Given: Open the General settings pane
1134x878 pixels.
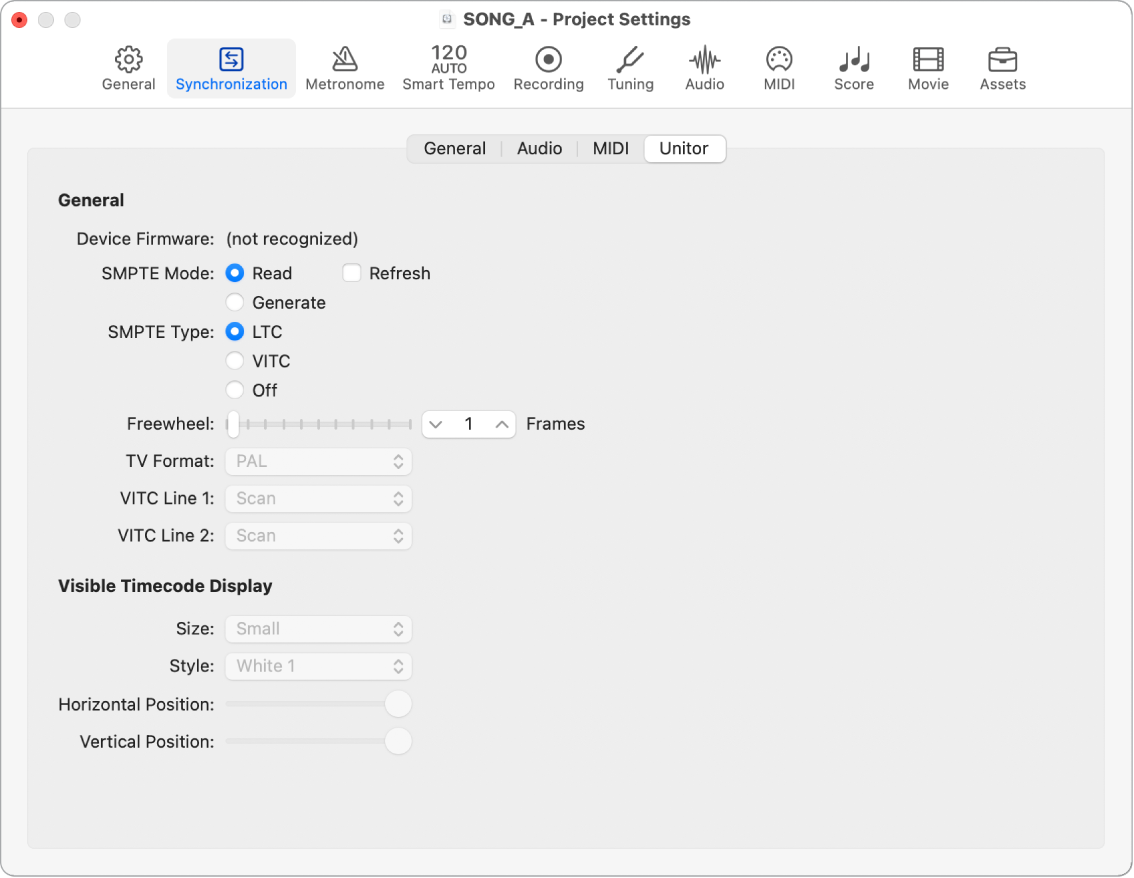Looking at the screenshot, I should (128, 66).
